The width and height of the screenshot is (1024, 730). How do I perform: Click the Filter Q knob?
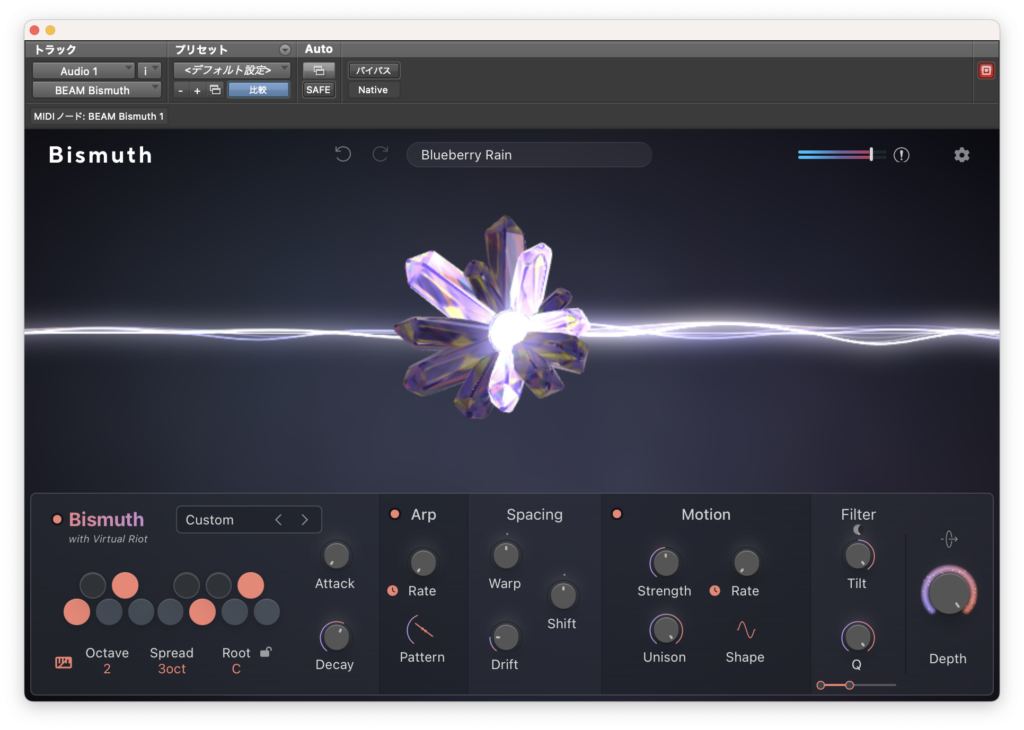(x=857, y=637)
